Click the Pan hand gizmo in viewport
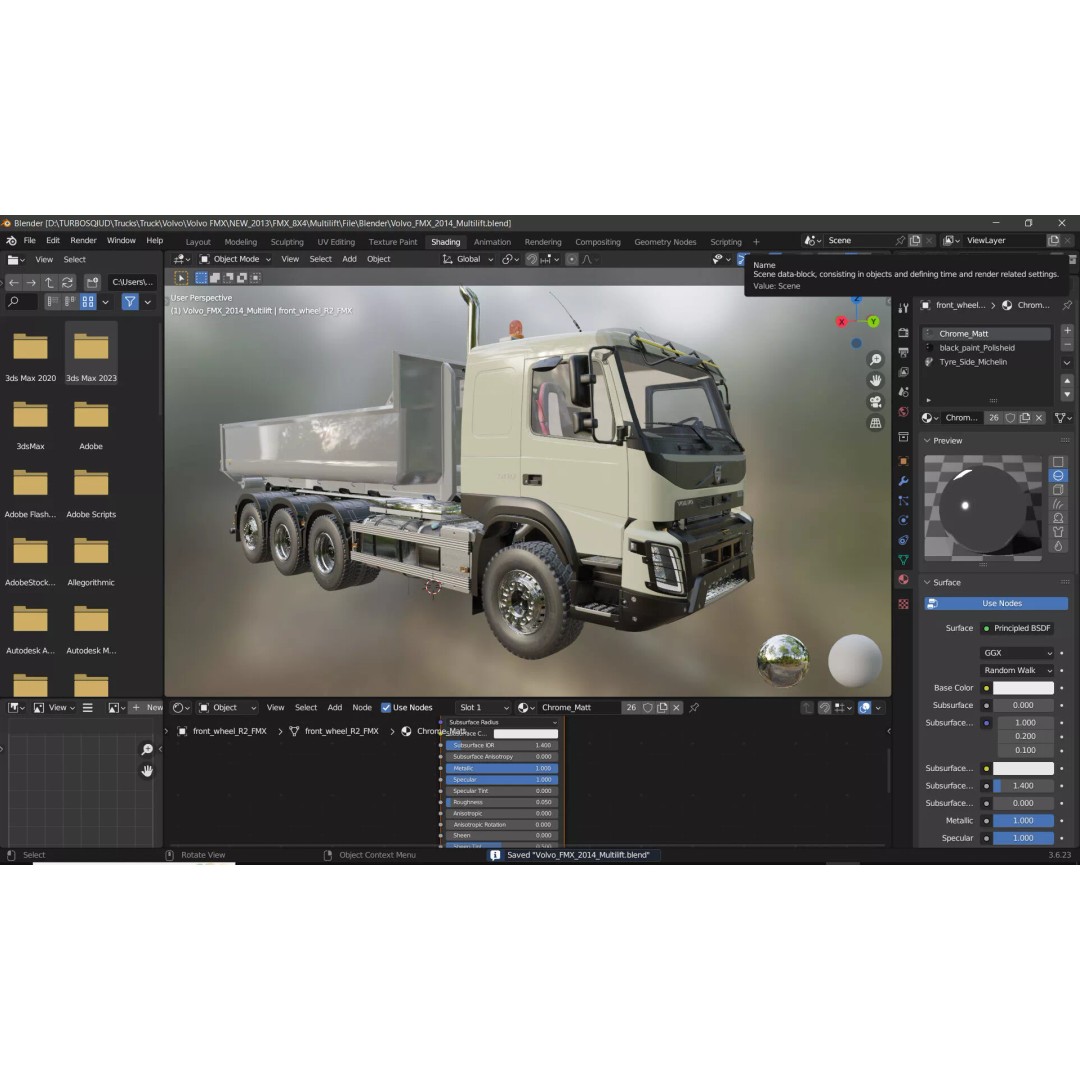 [x=875, y=380]
